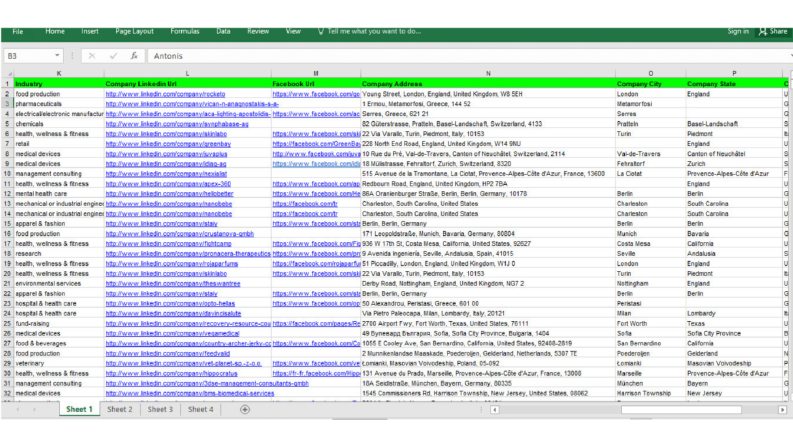Open the Facebook link in row 25
This screenshot has width=793, height=446.
(316, 324)
